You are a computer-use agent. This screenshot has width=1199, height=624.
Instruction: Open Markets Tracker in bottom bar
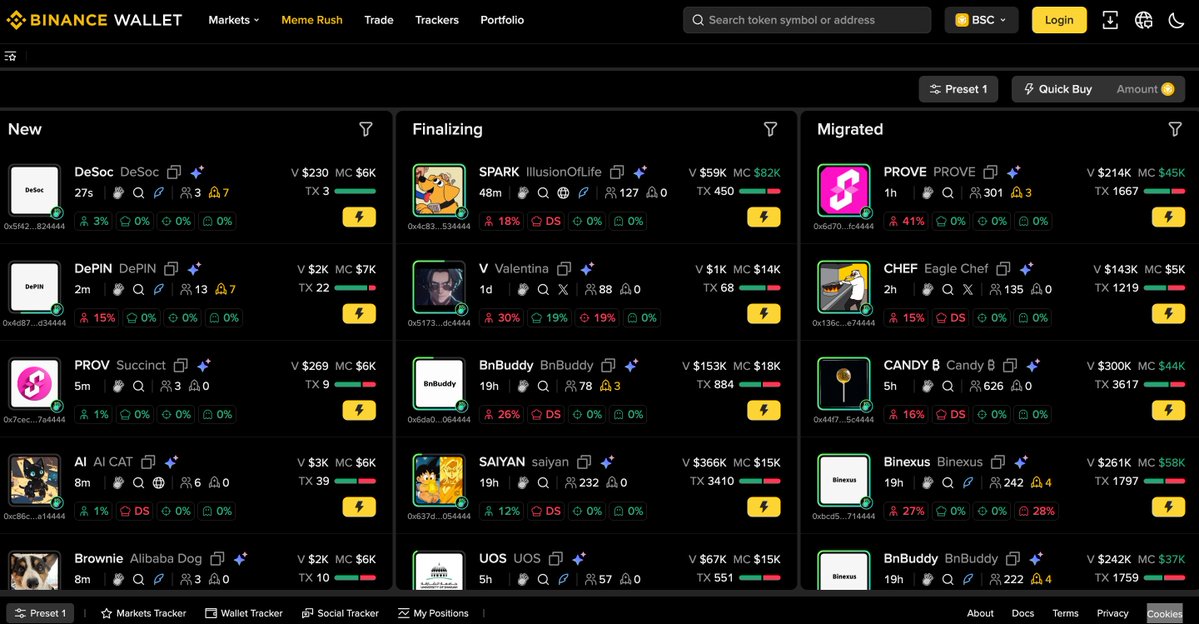tap(144, 613)
